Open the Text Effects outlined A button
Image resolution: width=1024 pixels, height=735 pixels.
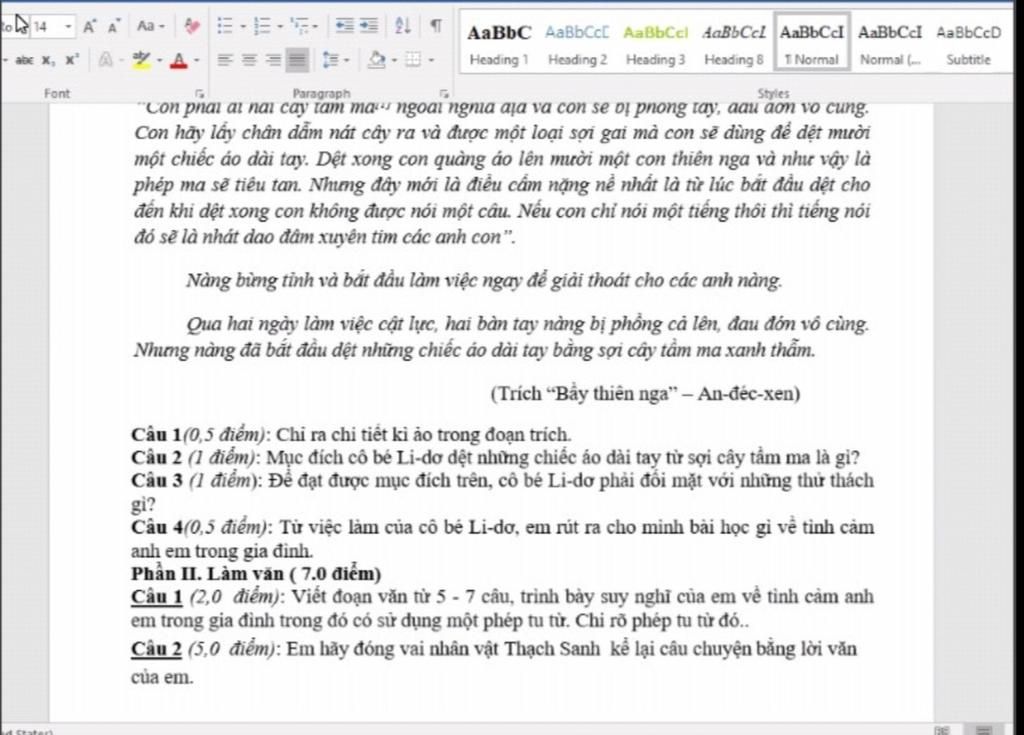[105, 60]
